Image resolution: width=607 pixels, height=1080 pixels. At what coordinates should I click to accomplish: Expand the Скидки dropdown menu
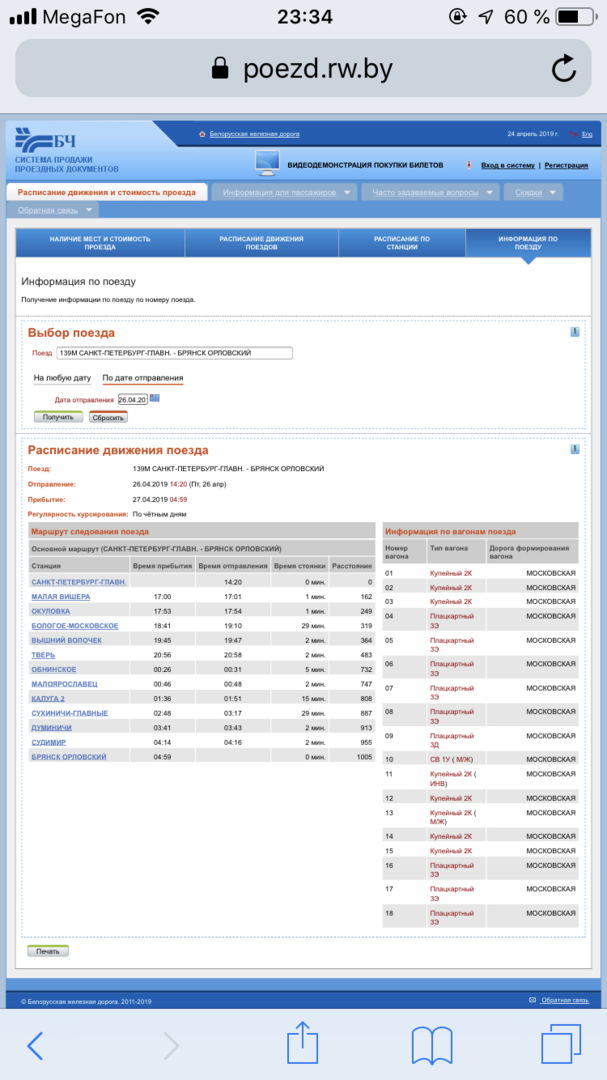(534, 192)
